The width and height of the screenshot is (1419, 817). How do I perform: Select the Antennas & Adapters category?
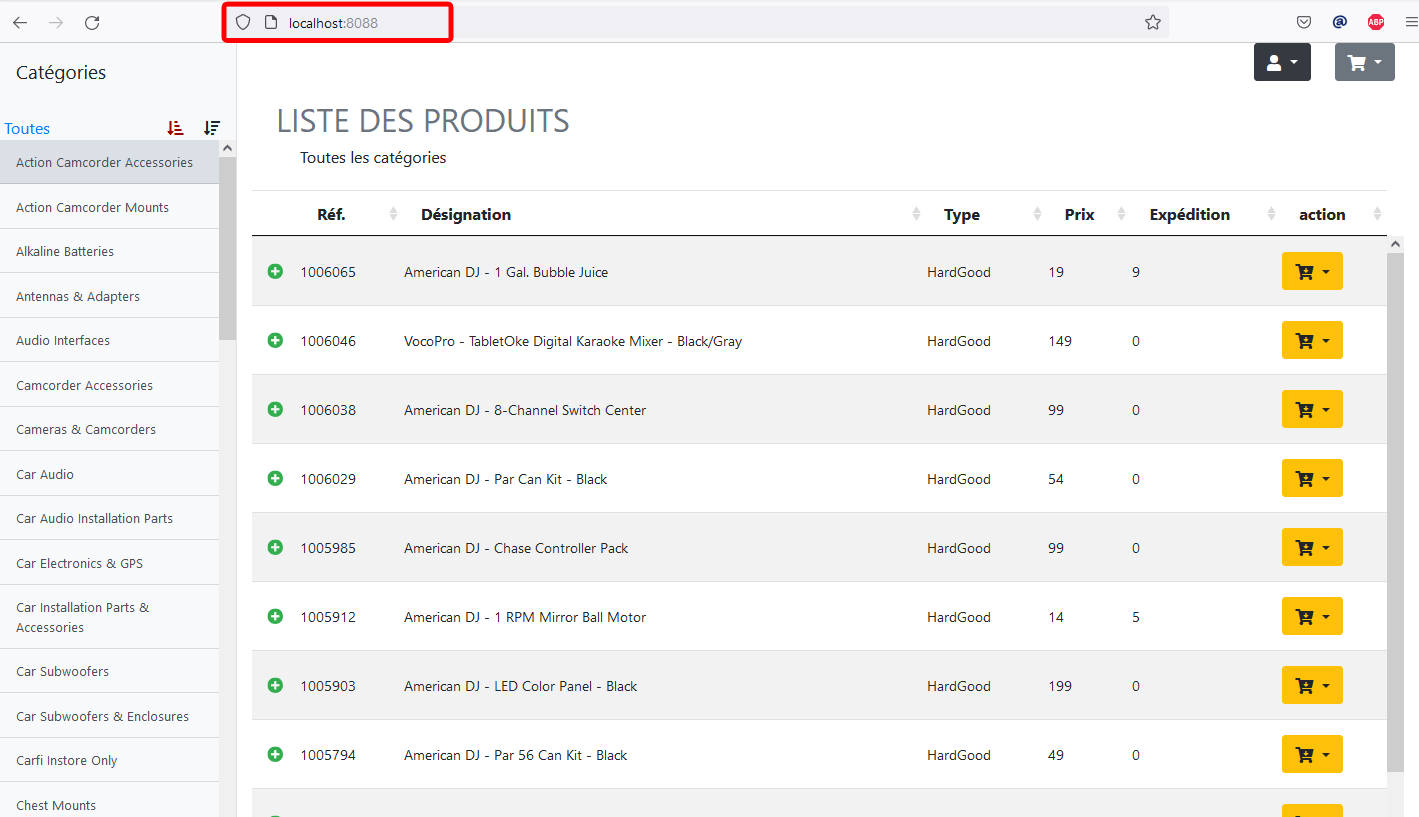109,296
